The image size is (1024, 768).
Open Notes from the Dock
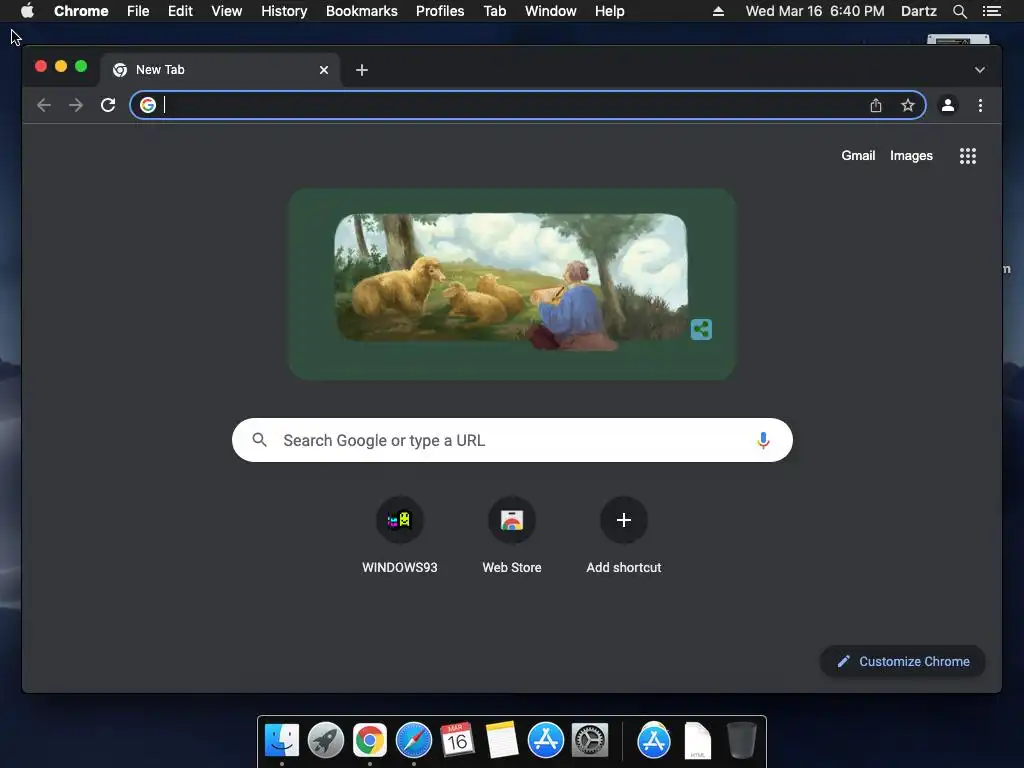pos(502,740)
